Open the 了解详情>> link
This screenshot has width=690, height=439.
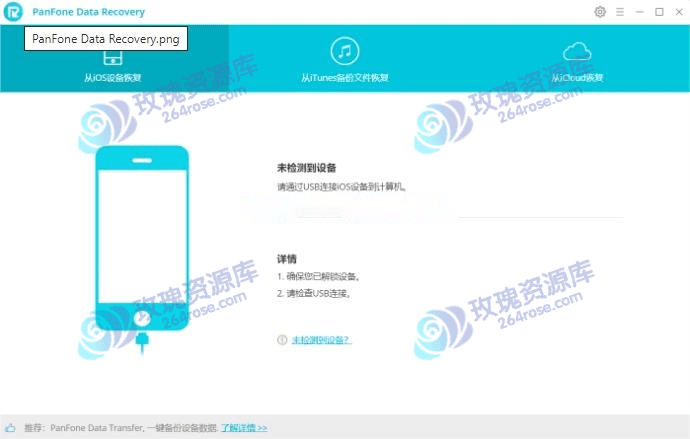click(244, 428)
